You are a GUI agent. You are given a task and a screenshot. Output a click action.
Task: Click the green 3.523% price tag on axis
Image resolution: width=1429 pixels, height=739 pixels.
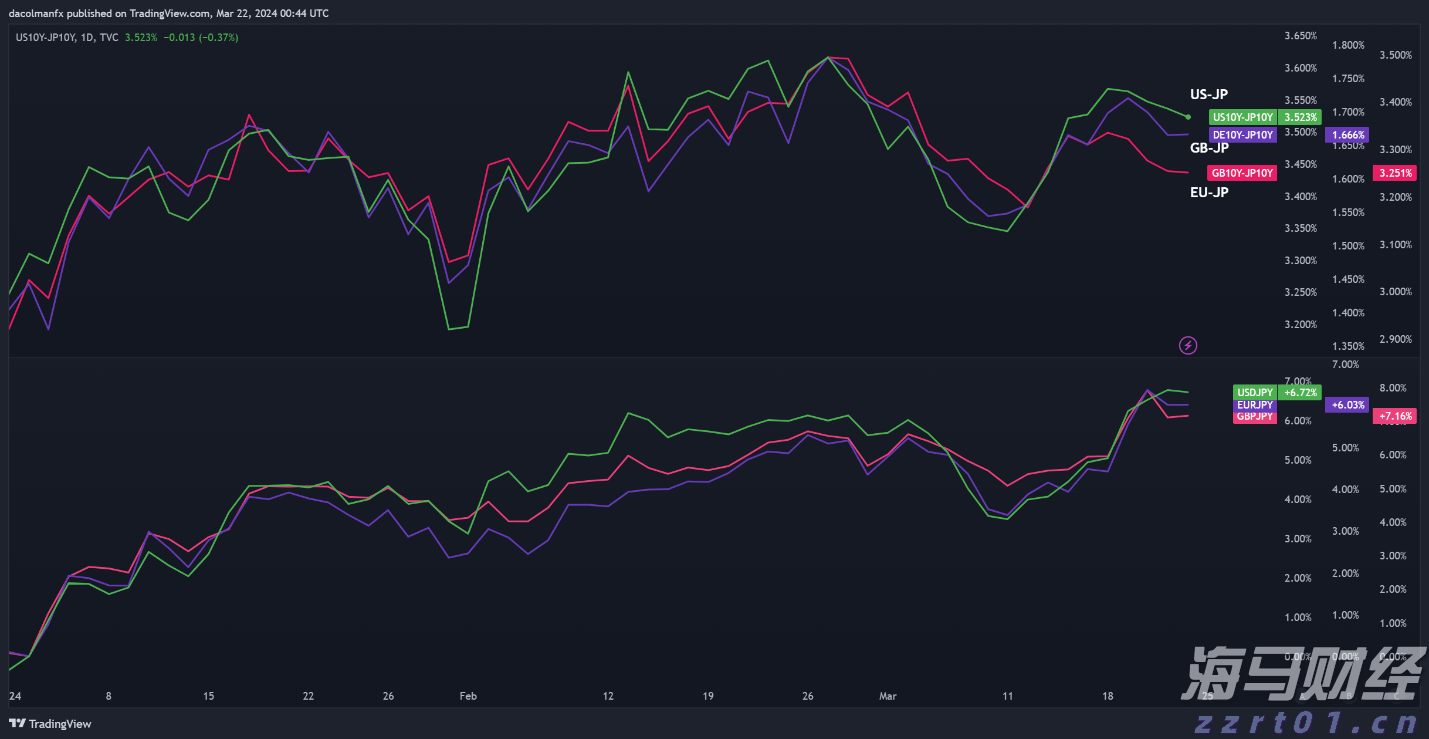point(1300,117)
